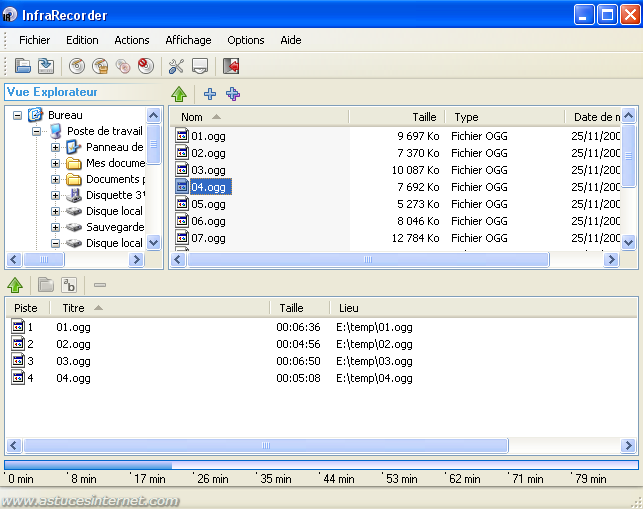
Task: Open the Fichier menu
Action: pyautogui.click(x=34, y=40)
